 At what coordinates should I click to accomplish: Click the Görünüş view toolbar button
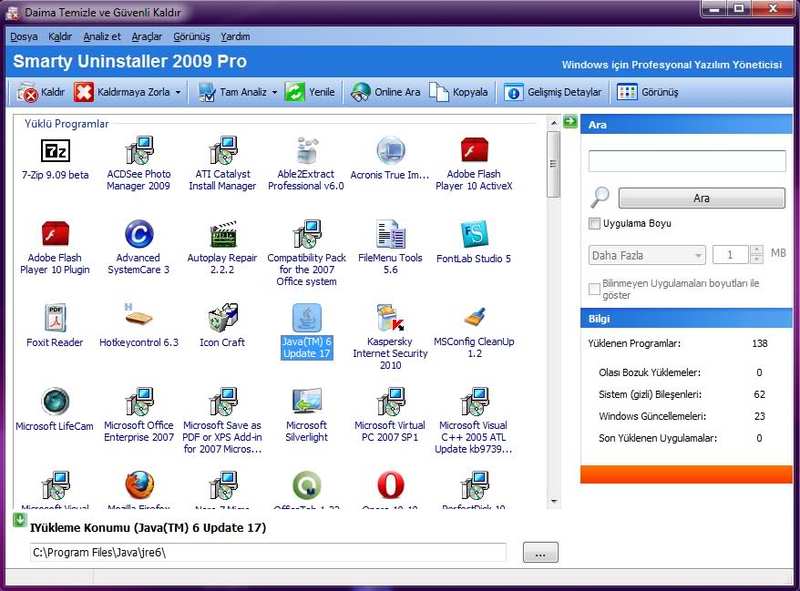[x=648, y=92]
